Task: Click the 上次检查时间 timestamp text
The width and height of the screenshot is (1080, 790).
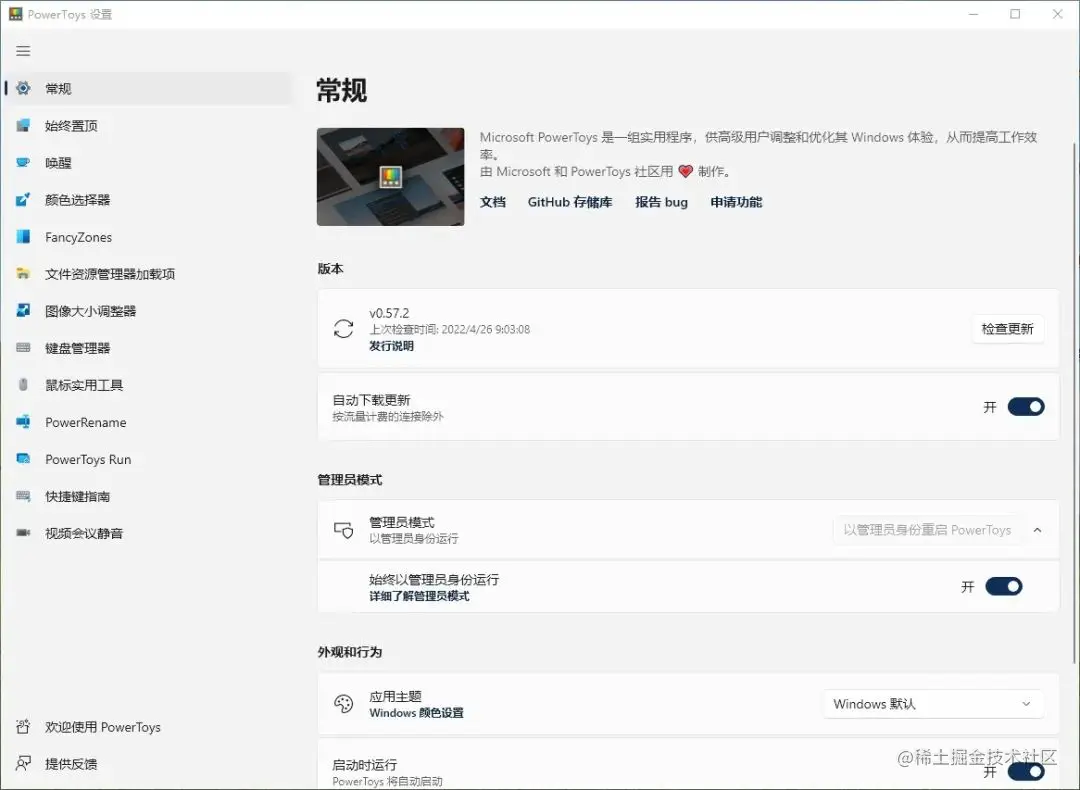Action: pos(450,329)
